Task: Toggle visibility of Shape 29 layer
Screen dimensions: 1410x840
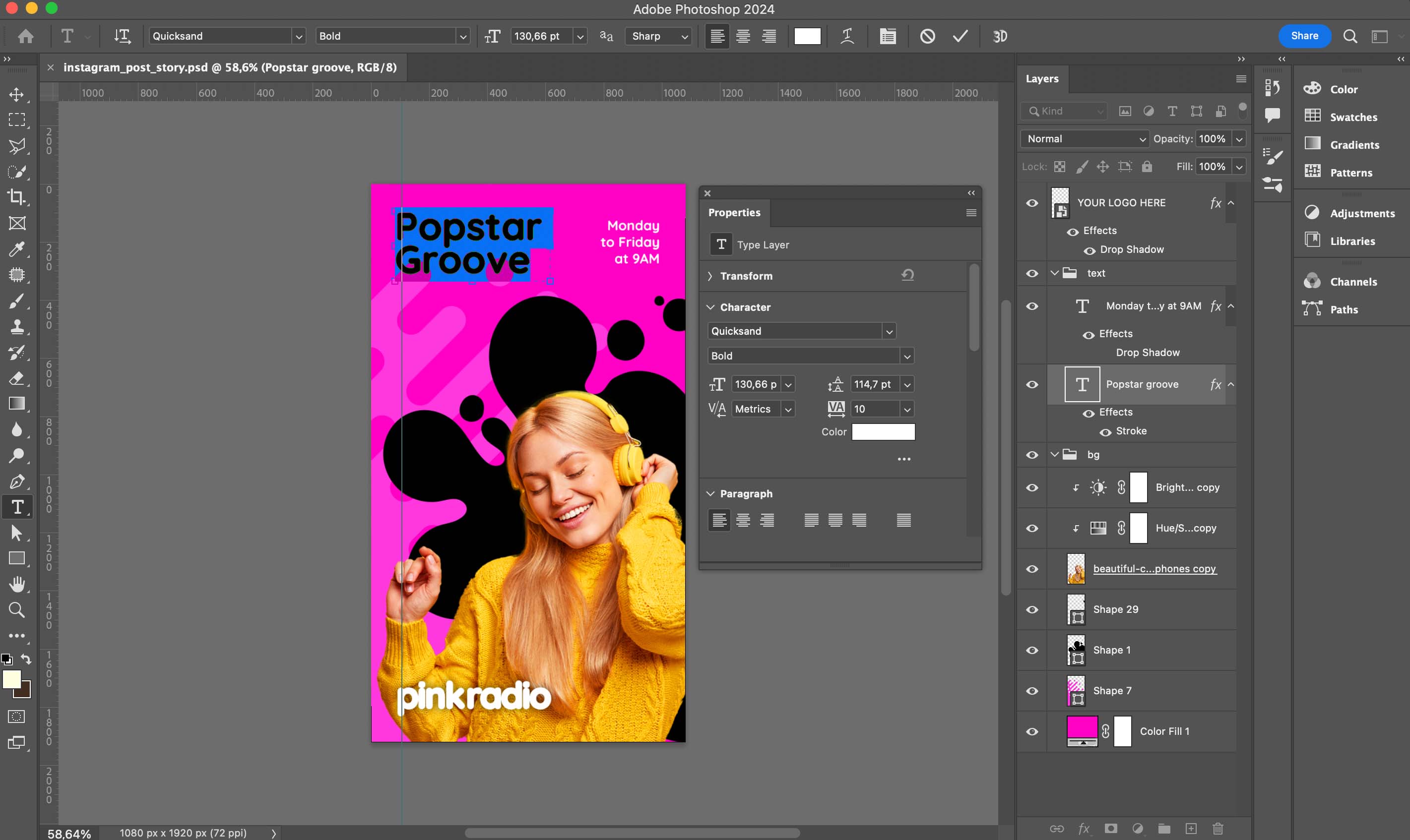Action: coord(1032,609)
